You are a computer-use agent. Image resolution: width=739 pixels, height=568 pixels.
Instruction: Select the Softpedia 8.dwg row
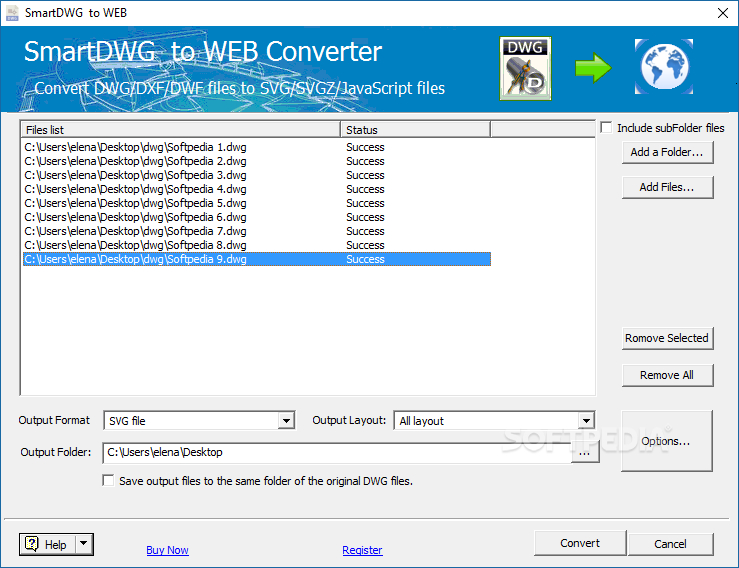click(x=257, y=245)
